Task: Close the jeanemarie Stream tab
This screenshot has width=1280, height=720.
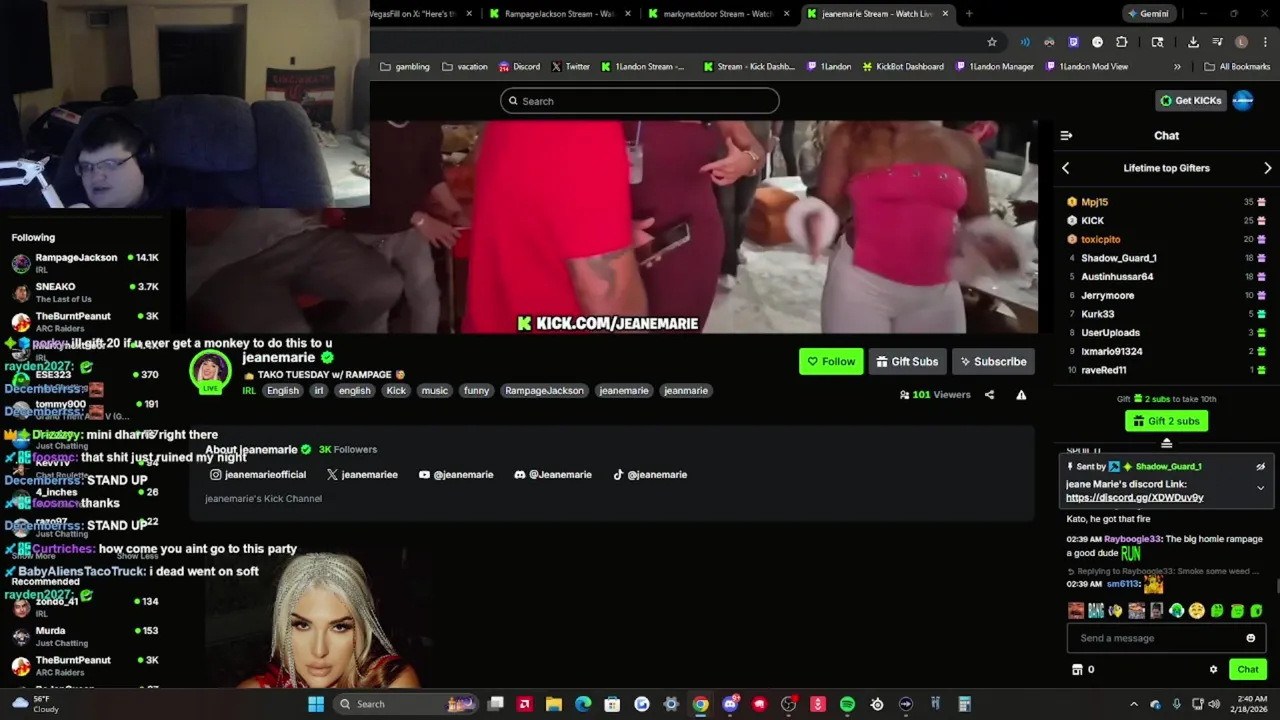Action: pos(945,14)
